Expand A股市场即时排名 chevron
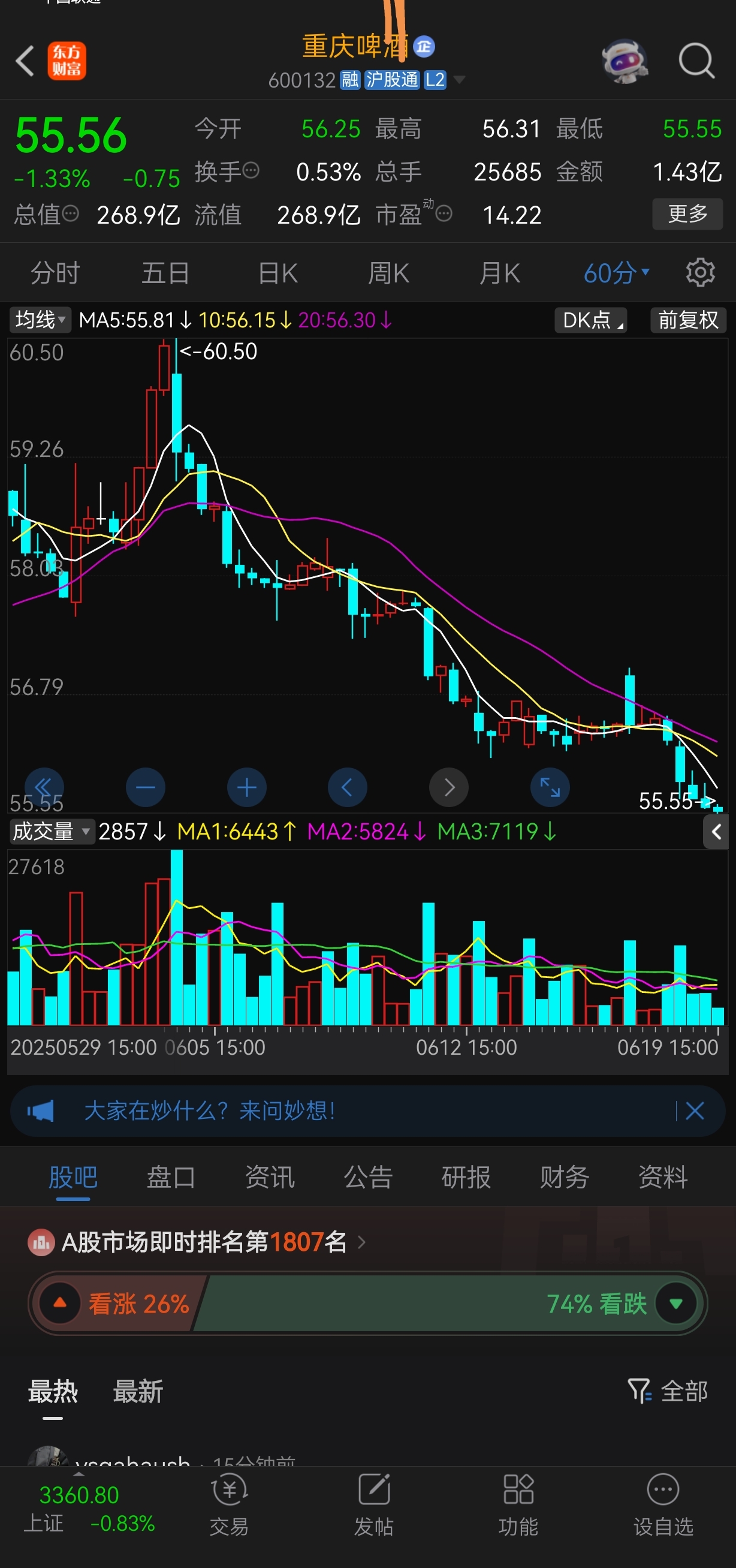The width and height of the screenshot is (736, 1568). pos(361,1242)
